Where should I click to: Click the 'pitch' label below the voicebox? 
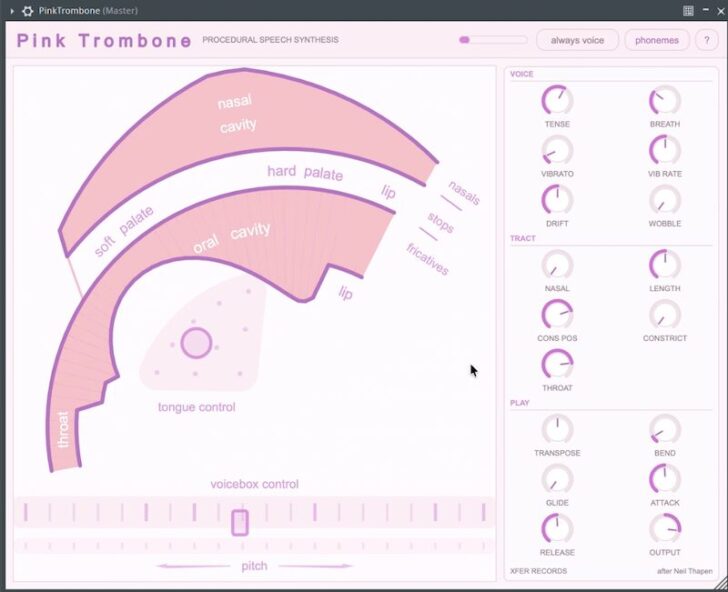[x=254, y=566]
